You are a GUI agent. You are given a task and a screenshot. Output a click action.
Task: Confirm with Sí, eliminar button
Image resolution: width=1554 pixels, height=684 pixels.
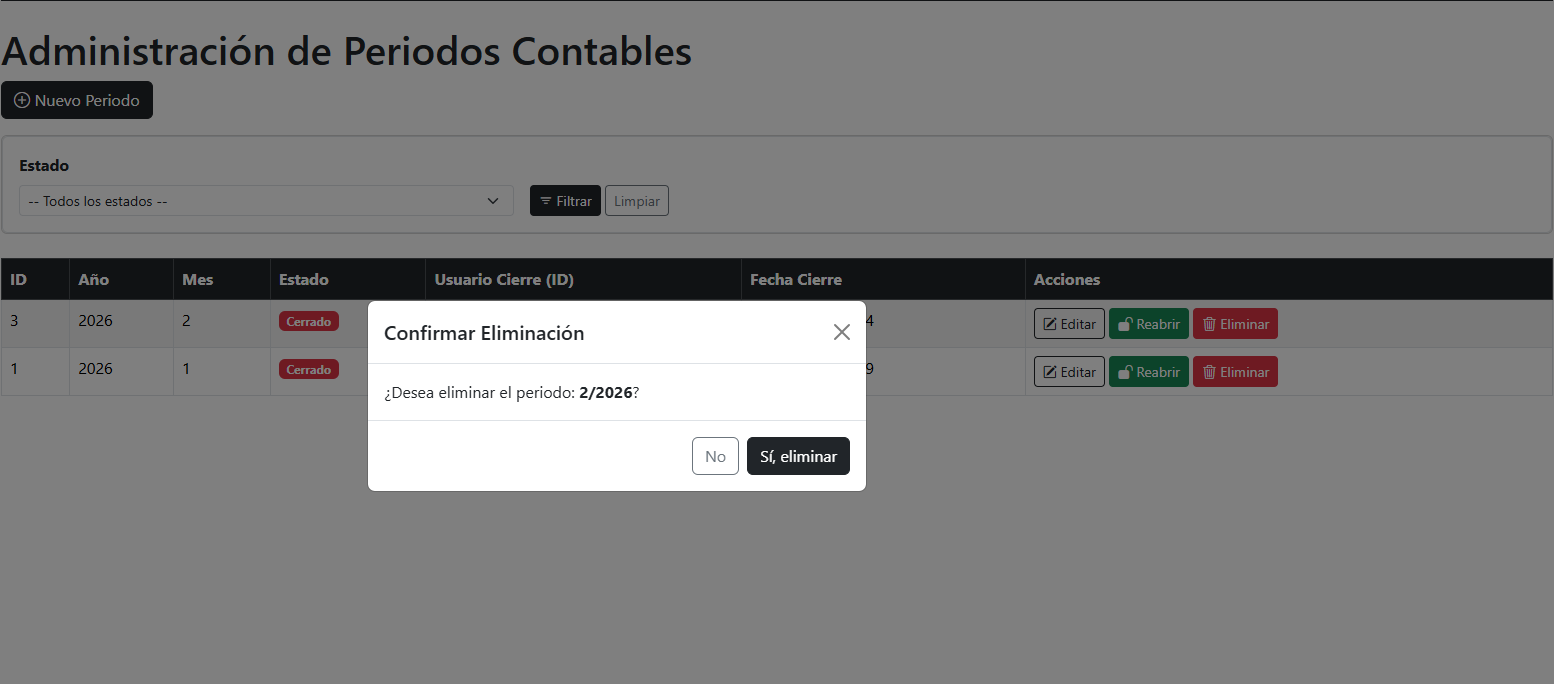798,456
